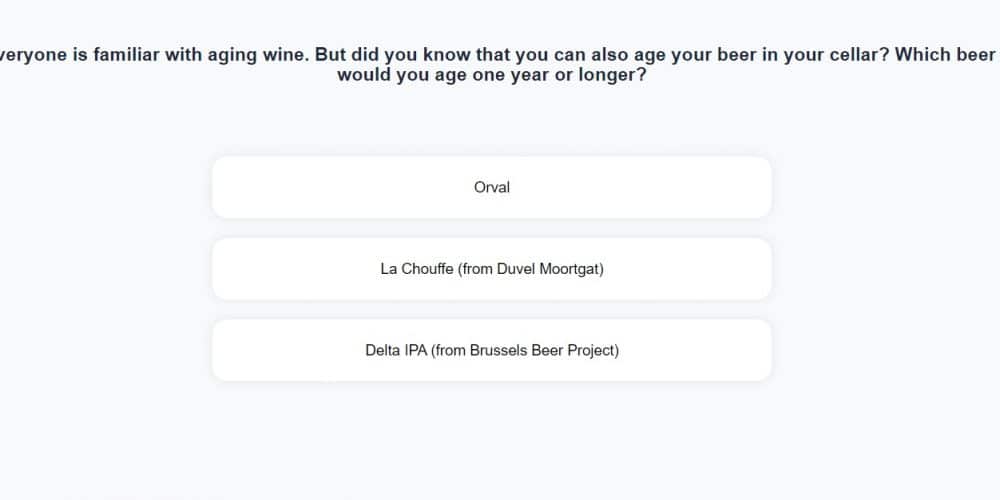1000x500 pixels.
Task: Click the word "Orval"
Action: click(x=492, y=187)
